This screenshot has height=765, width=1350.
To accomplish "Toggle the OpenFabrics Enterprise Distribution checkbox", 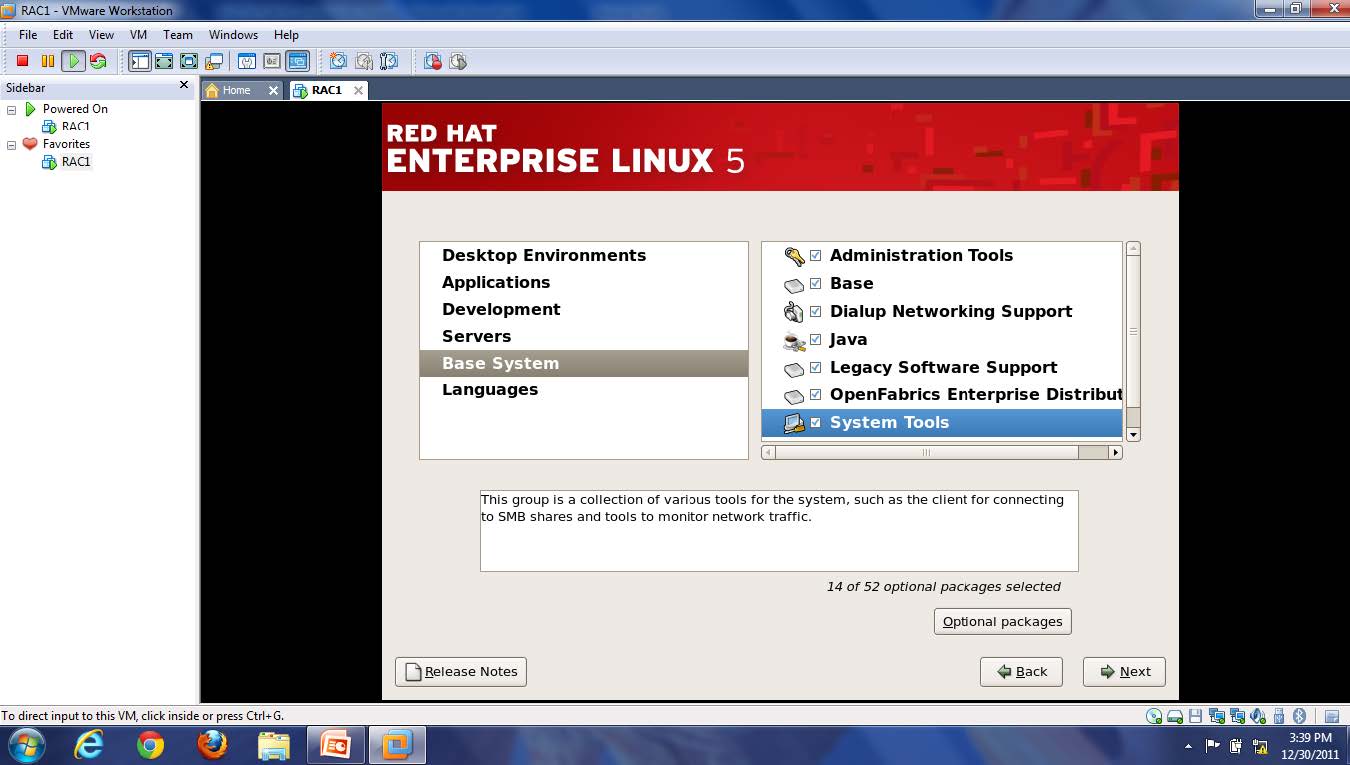I will click(815, 395).
